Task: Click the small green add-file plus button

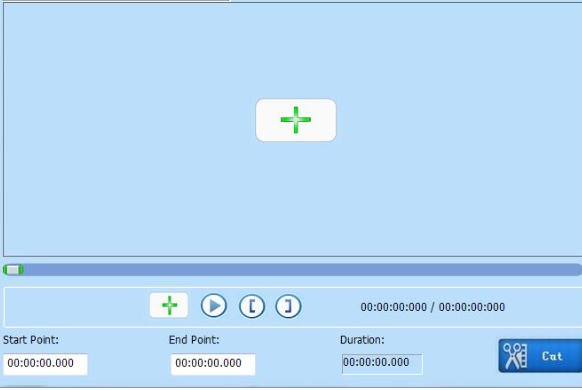Action: click(x=169, y=305)
